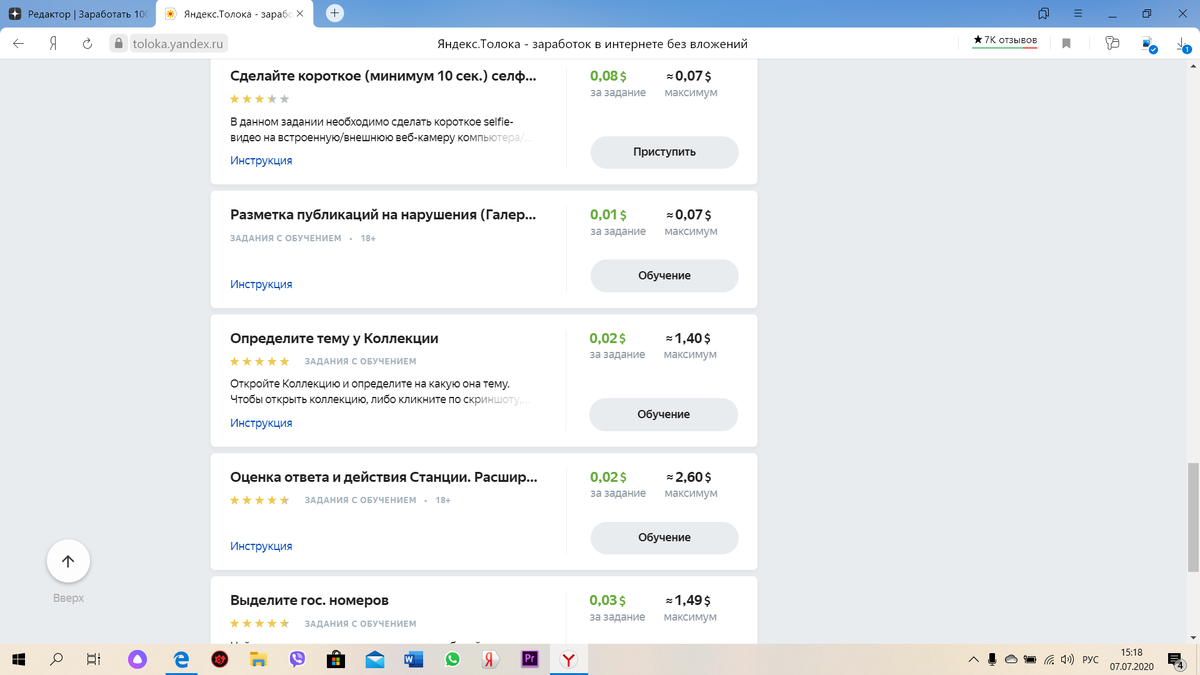The width and height of the screenshot is (1200, 675).
Task: Open Task View on the taskbar
Action: coord(93,659)
